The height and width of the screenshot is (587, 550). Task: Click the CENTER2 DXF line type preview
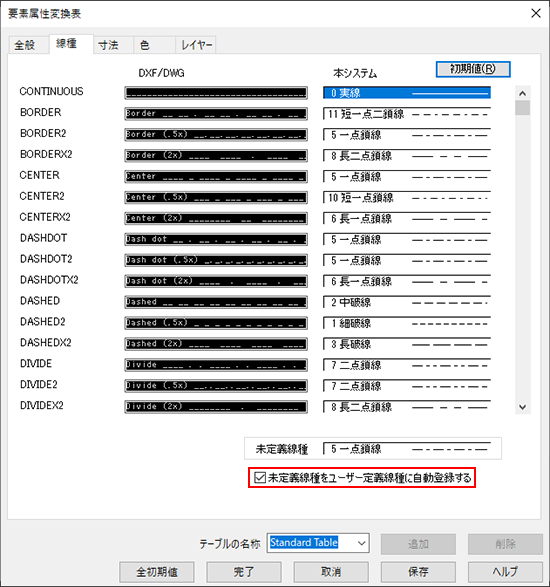(x=216, y=197)
